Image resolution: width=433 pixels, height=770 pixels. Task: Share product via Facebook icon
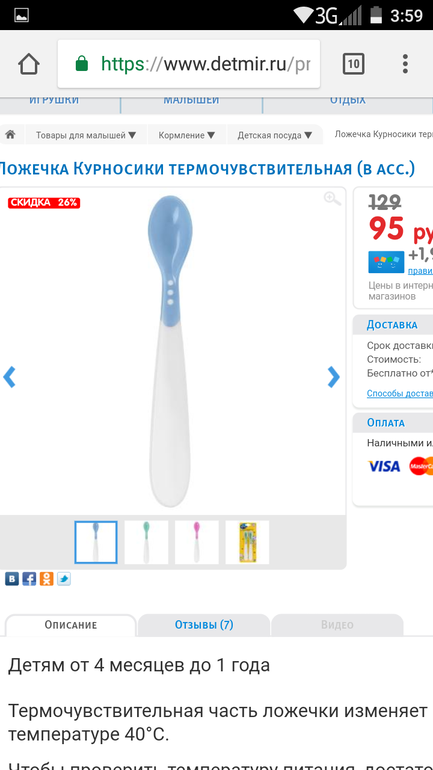[29, 579]
